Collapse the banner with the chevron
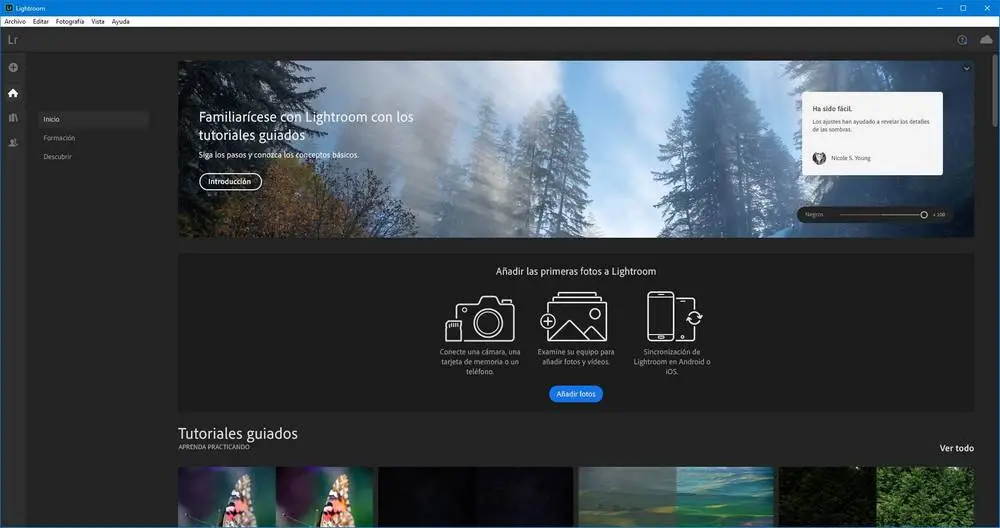The height and width of the screenshot is (528, 1000). tap(966, 69)
